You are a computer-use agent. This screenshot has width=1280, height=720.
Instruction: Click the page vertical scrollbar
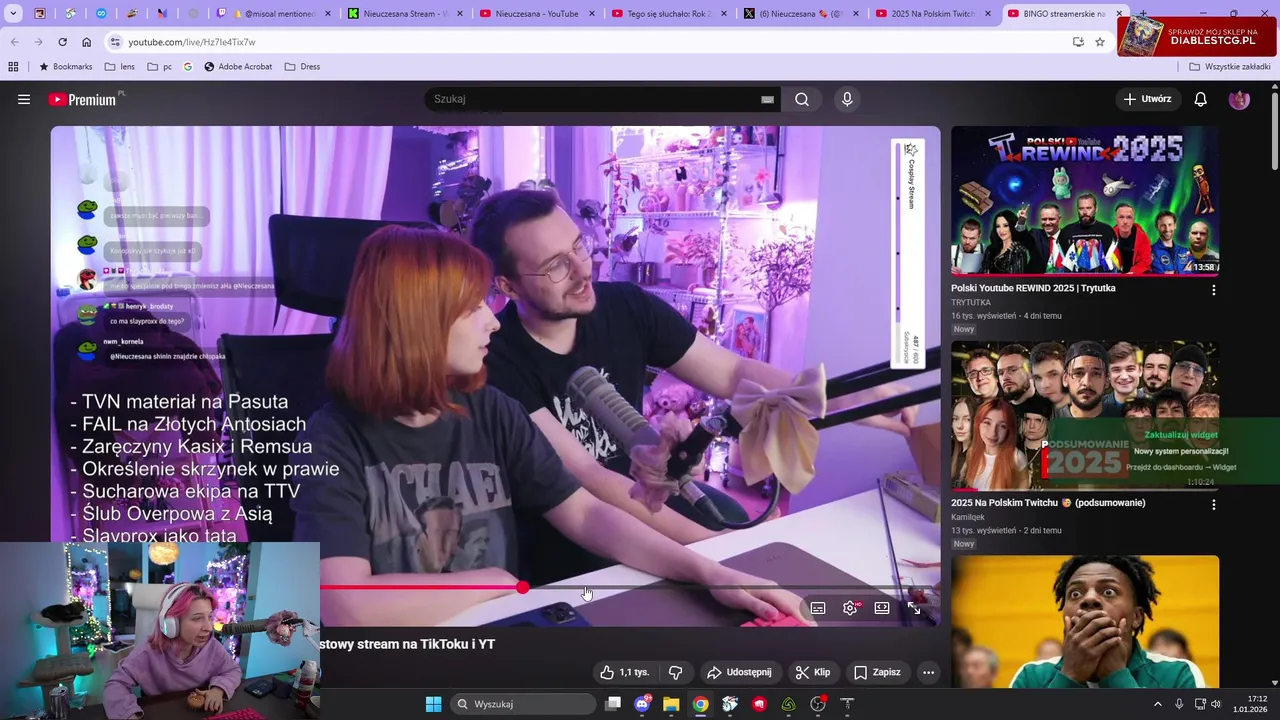pos(1274,130)
